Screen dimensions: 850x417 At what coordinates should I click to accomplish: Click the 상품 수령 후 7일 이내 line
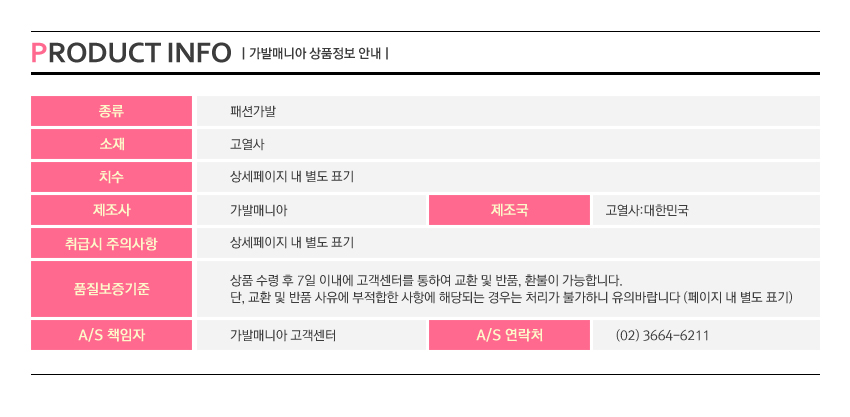pos(426,279)
